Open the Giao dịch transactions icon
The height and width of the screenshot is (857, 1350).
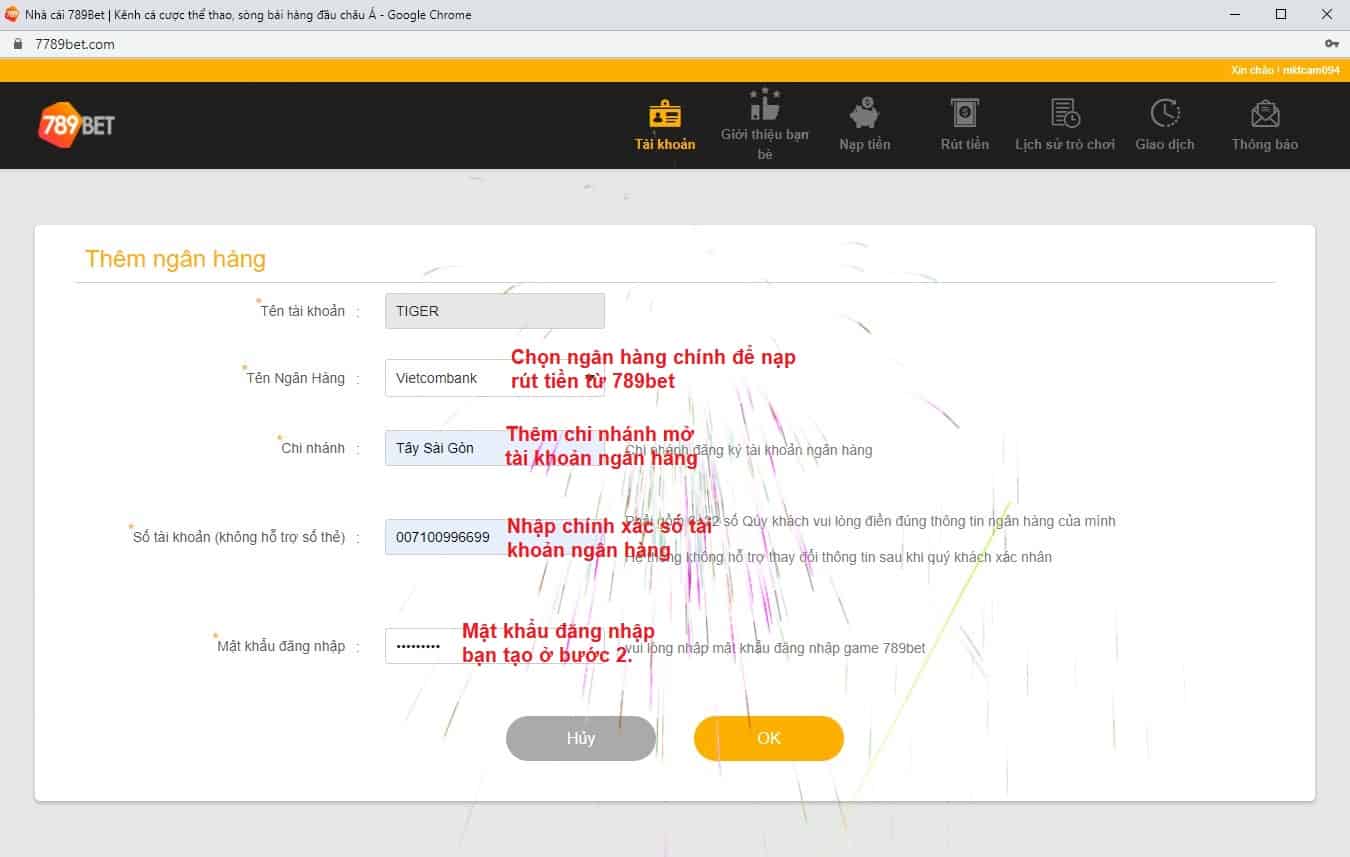1165,113
